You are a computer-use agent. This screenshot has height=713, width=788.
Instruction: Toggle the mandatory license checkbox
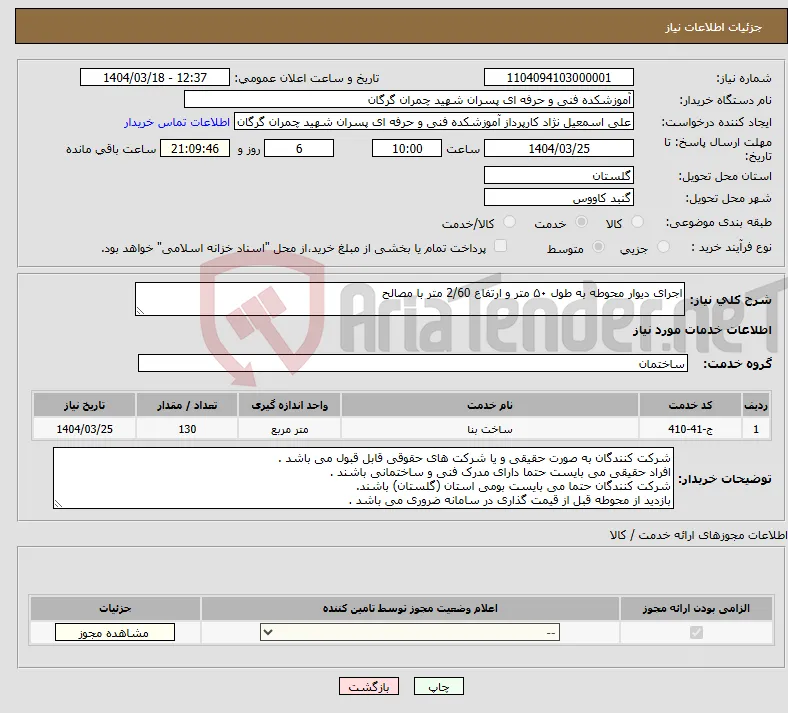[x=696, y=632]
